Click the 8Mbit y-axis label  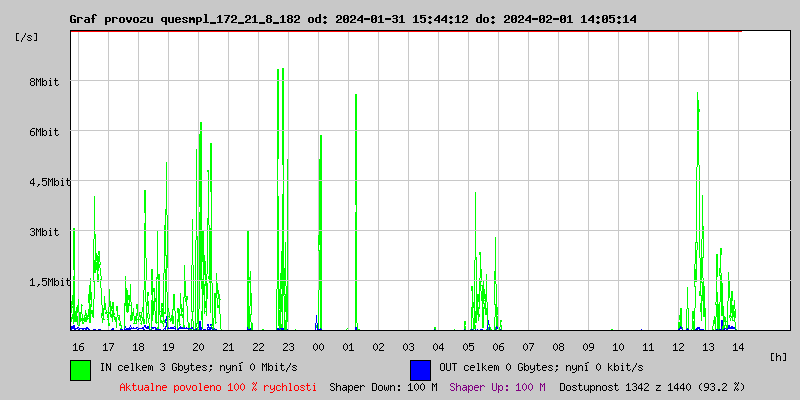pos(44,82)
